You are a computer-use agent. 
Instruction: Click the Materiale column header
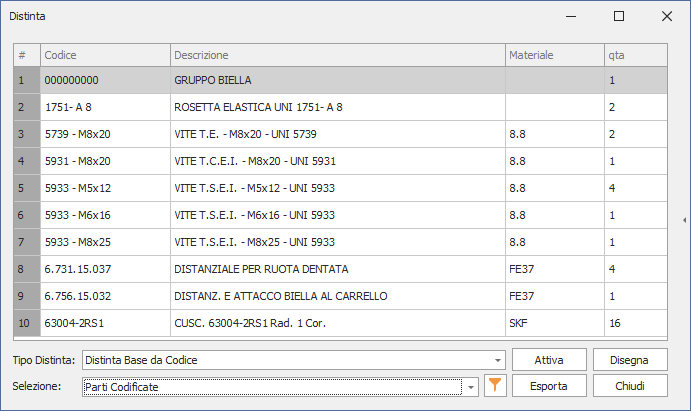coord(553,55)
